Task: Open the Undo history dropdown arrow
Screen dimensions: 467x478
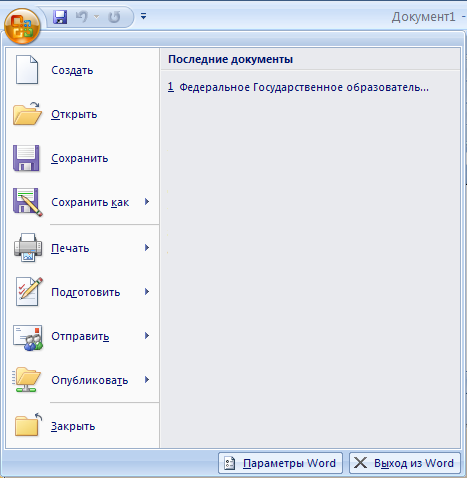Action: click(97, 17)
